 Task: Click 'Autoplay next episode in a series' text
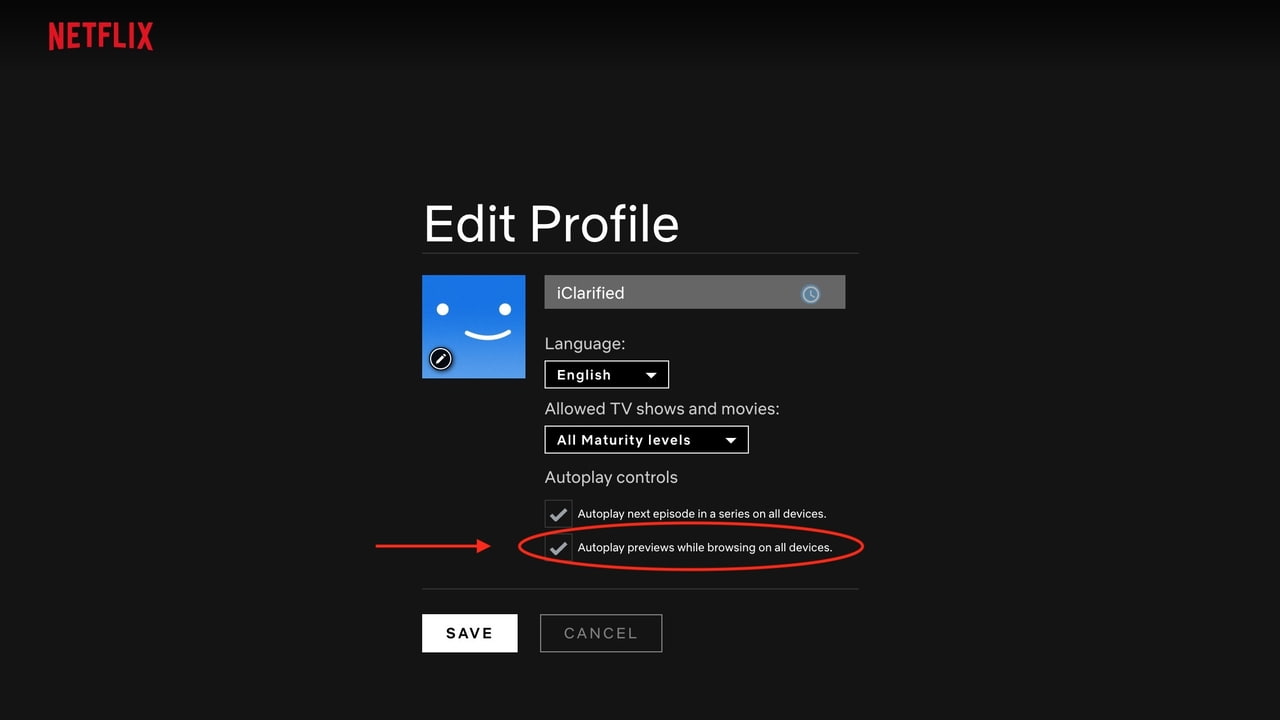[702, 514]
